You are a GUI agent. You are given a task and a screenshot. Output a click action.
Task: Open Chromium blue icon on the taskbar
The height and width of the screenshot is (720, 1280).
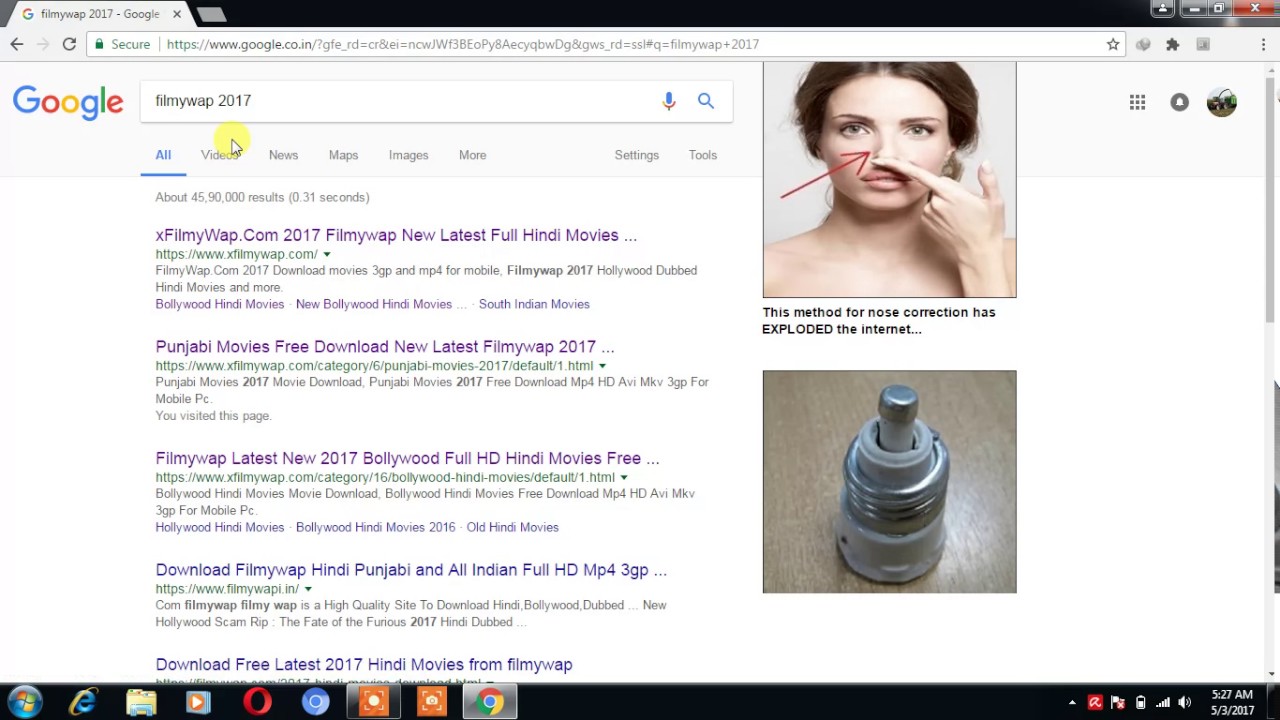point(315,702)
